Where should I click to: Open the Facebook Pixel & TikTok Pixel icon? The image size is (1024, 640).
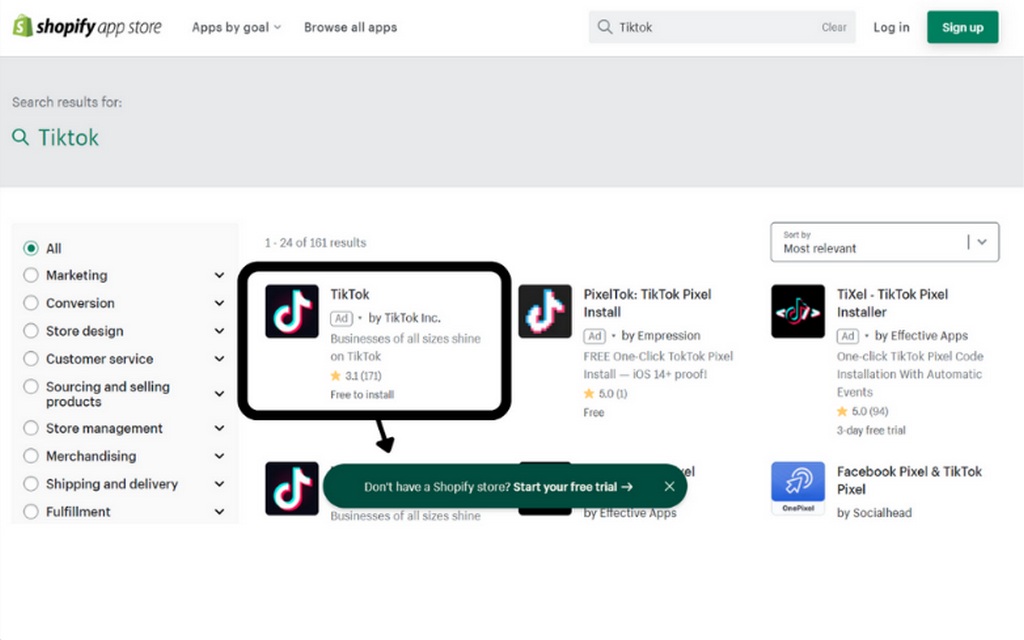(798, 488)
